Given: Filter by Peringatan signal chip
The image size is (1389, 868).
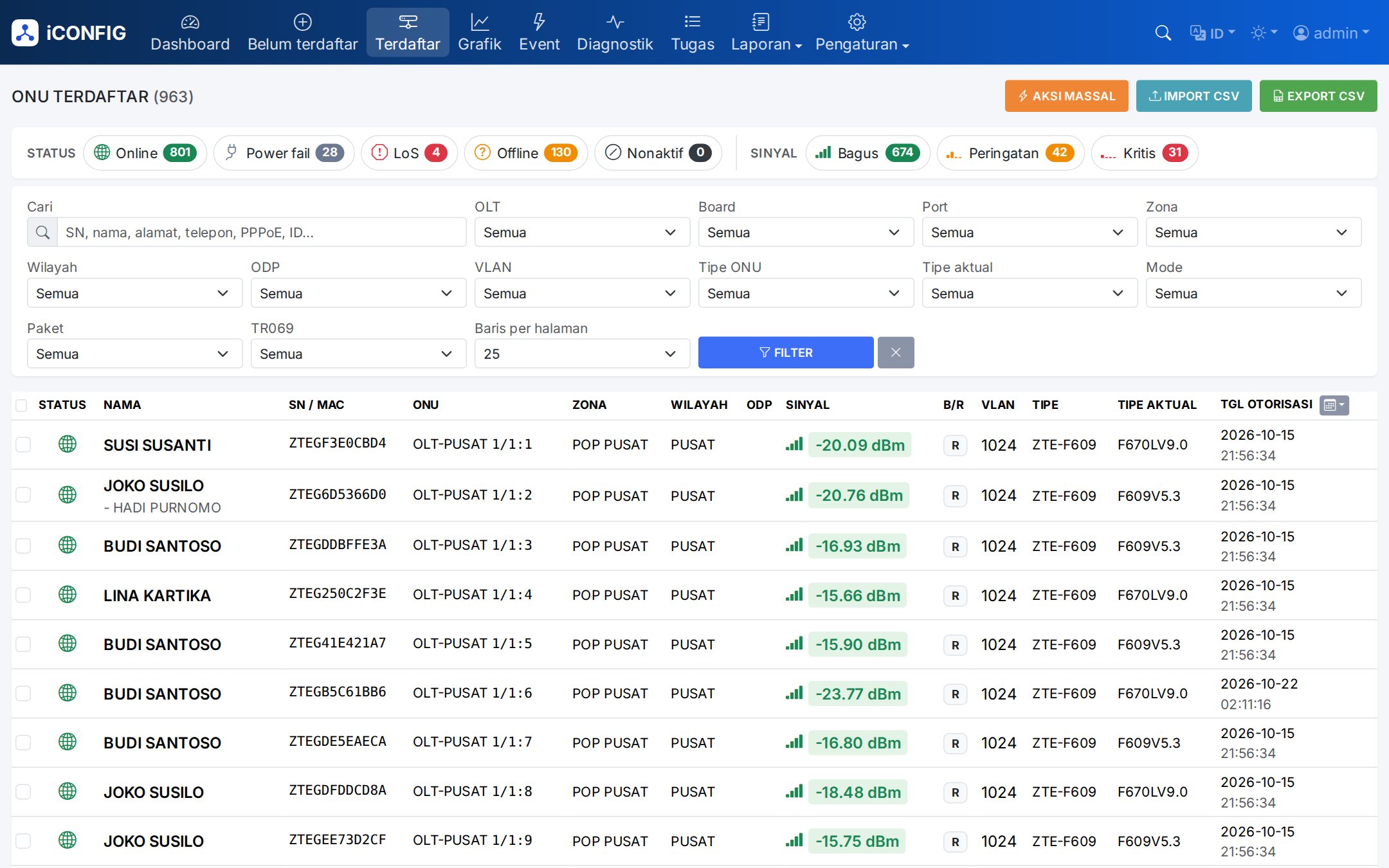Looking at the screenshot, I should (1011, 153).
